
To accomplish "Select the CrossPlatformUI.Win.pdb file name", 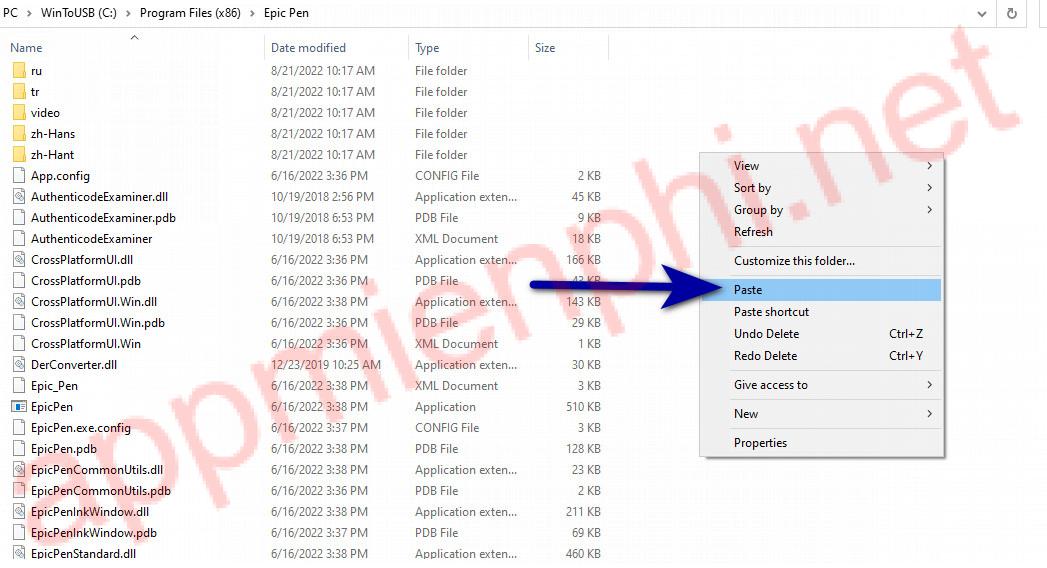I will [x=98, y=323].
